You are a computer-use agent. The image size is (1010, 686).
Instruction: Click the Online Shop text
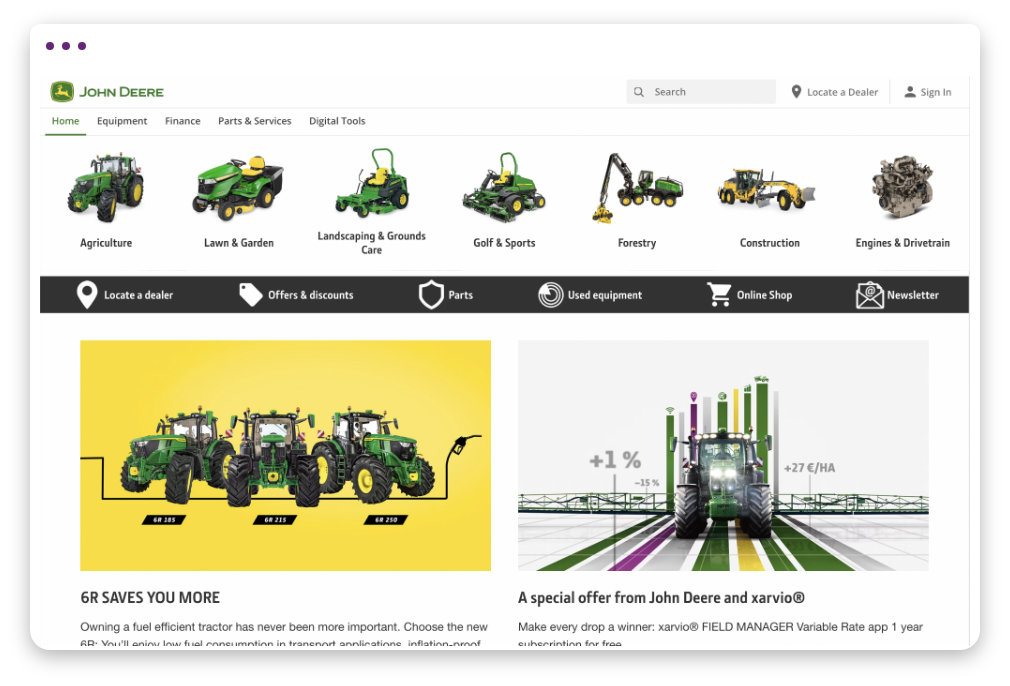[x=765, y=295]
